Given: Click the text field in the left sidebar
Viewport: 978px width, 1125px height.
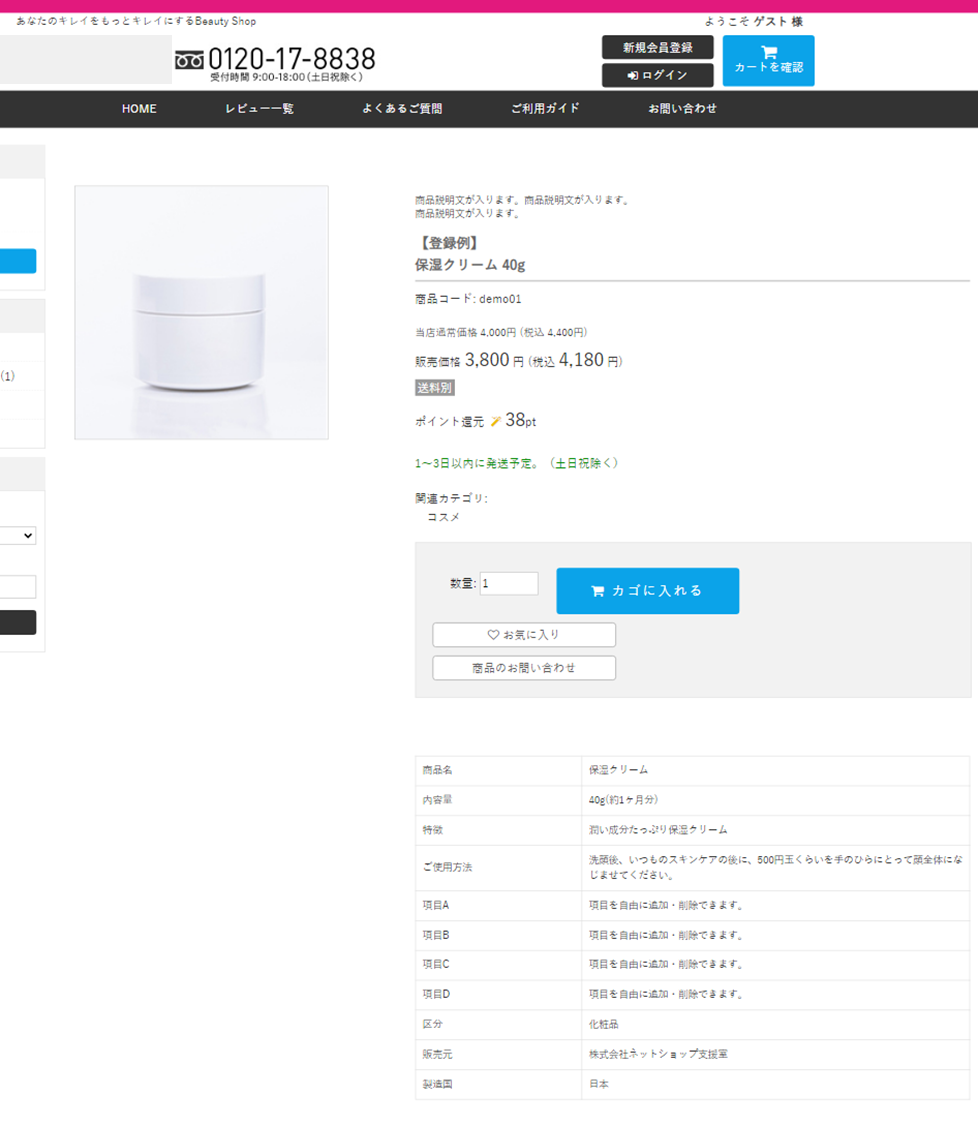Looking at the screenshot, I should tap(18, 587).
